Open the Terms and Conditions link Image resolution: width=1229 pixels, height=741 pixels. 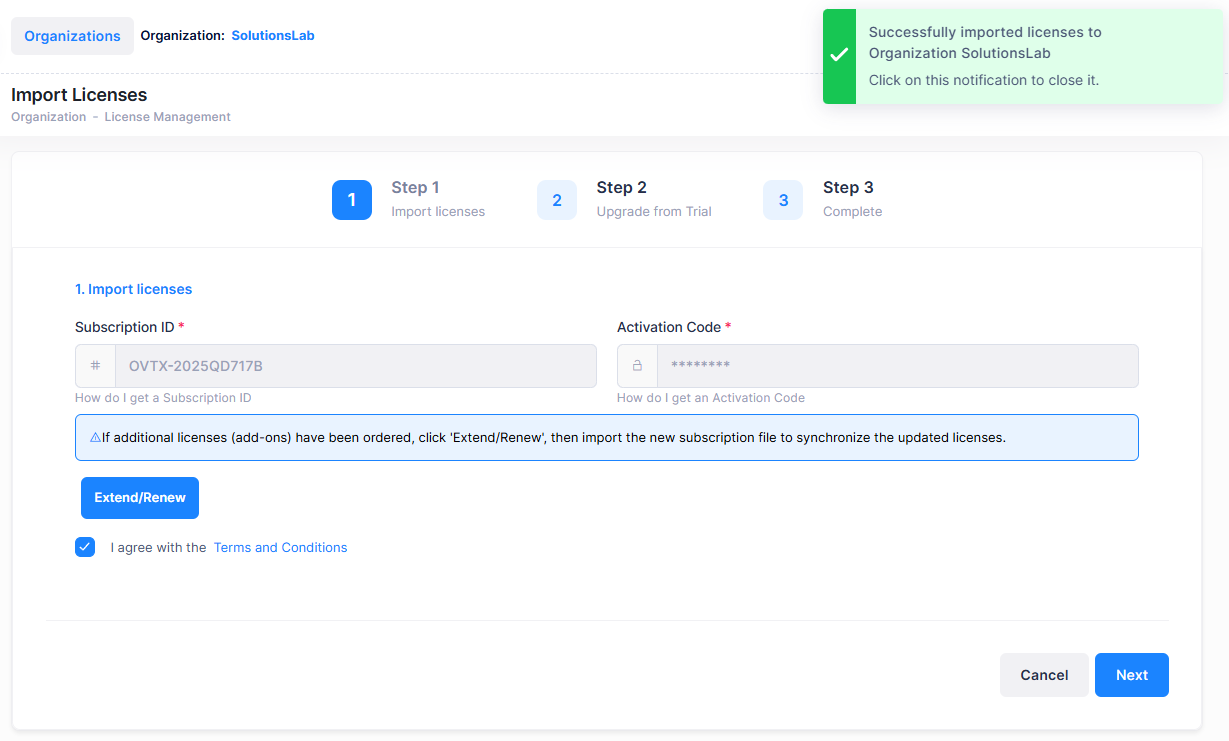pyautogui.click(x=280, y=548)
